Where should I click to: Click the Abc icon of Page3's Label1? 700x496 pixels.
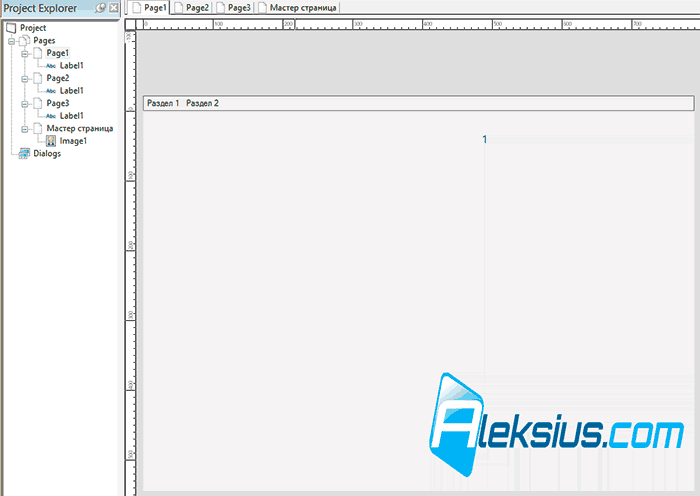click(51, 116)
